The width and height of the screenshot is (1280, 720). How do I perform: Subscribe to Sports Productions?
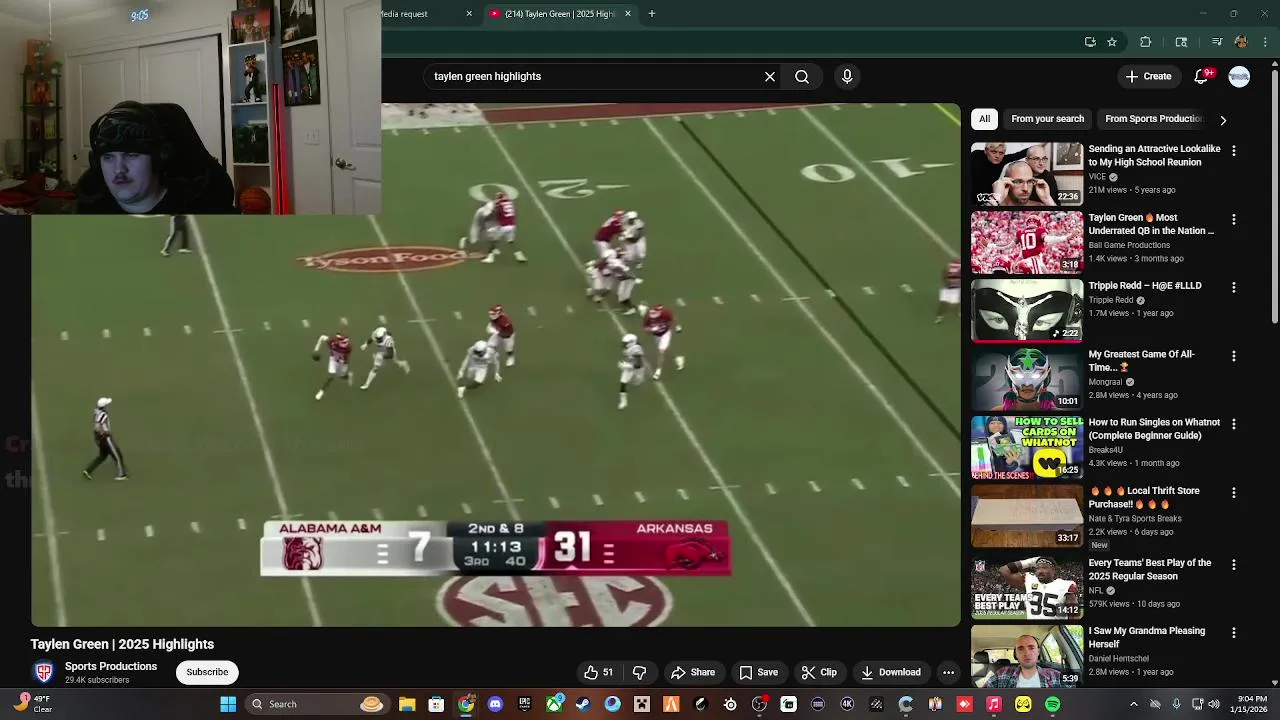point(207,672)
